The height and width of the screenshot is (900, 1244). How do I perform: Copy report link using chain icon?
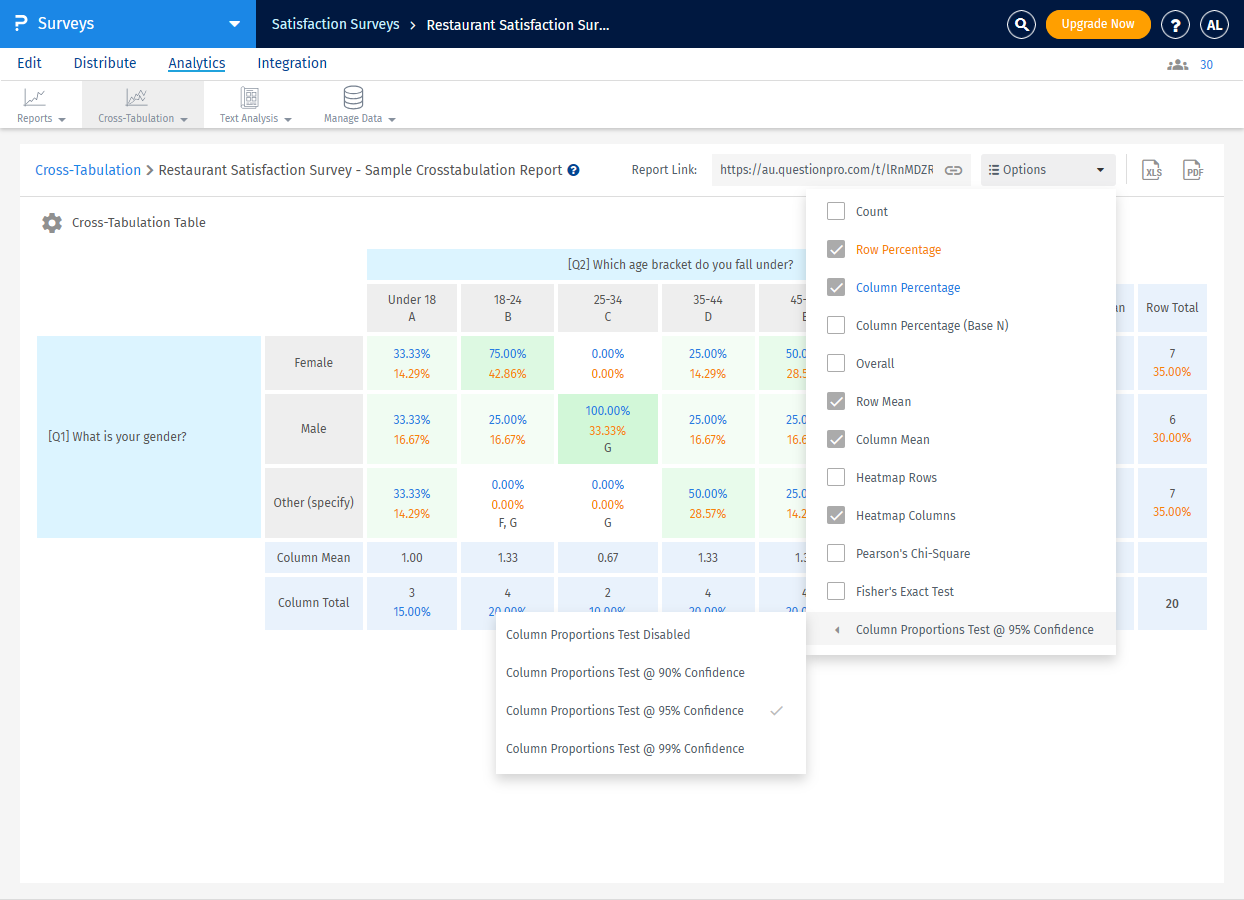coord(954,170)
